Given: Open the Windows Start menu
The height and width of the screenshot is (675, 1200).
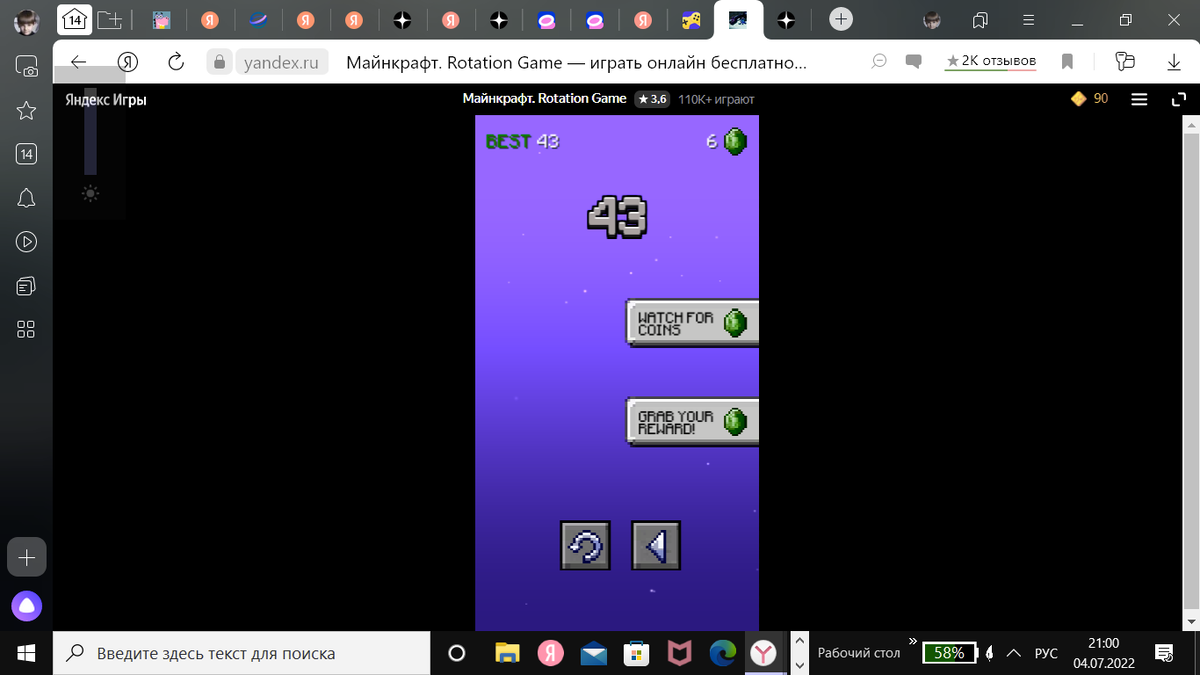Looking at the screenshot, I should point(26,653).
